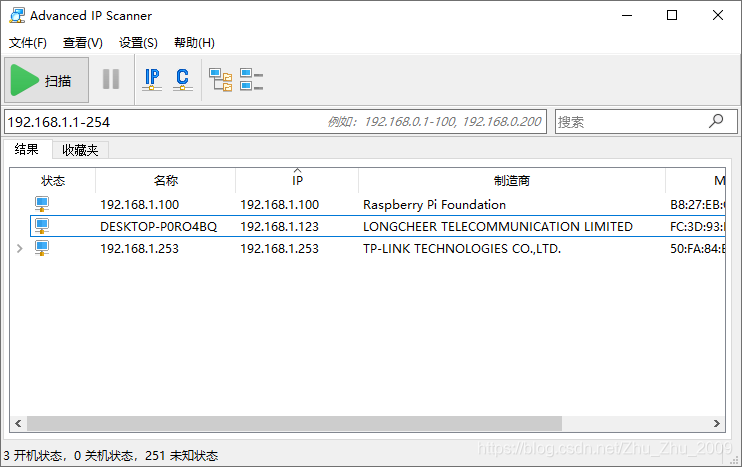Screen dimensions: 742x467
Task: Click the search magnifier icon
Action: click(716, 121)
